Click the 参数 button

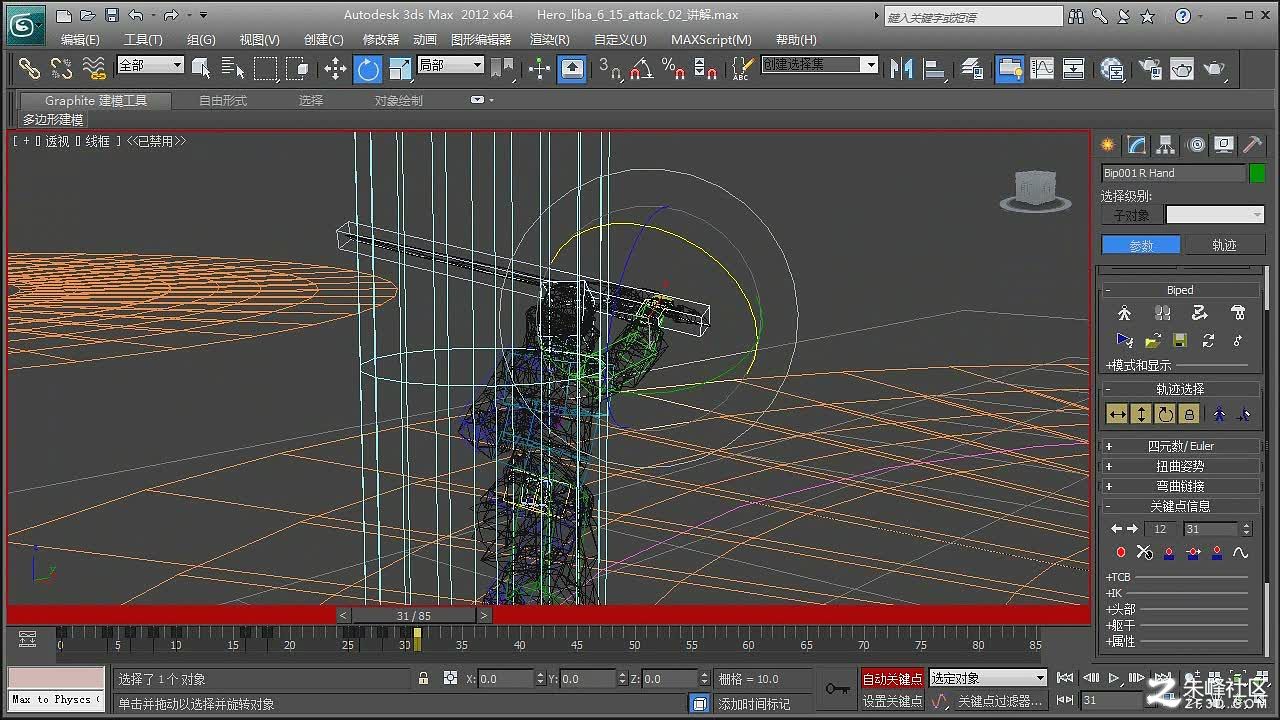[1141, 245]
